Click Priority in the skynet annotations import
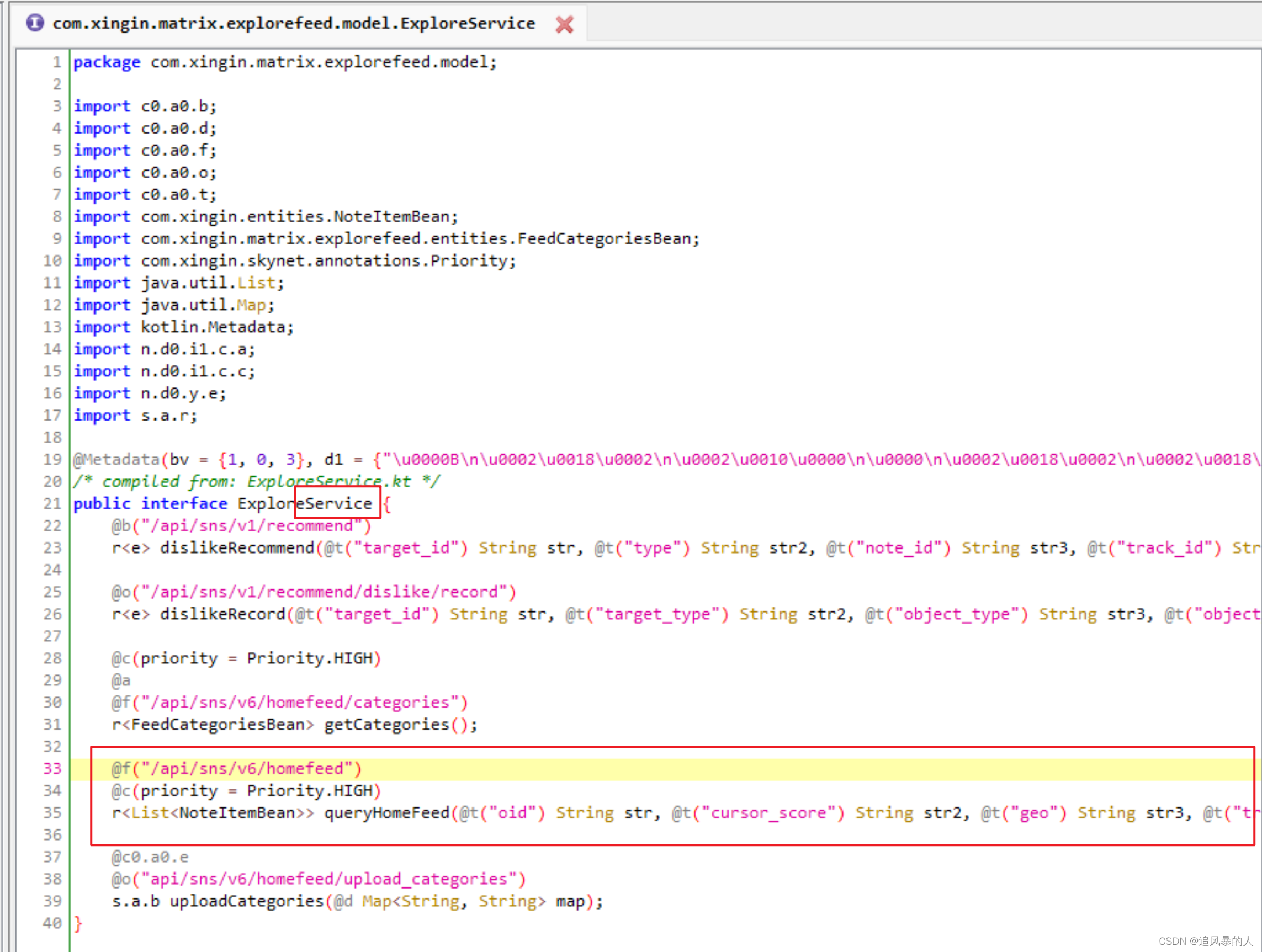The image size is (1262, 952). [x=468, y=260]
